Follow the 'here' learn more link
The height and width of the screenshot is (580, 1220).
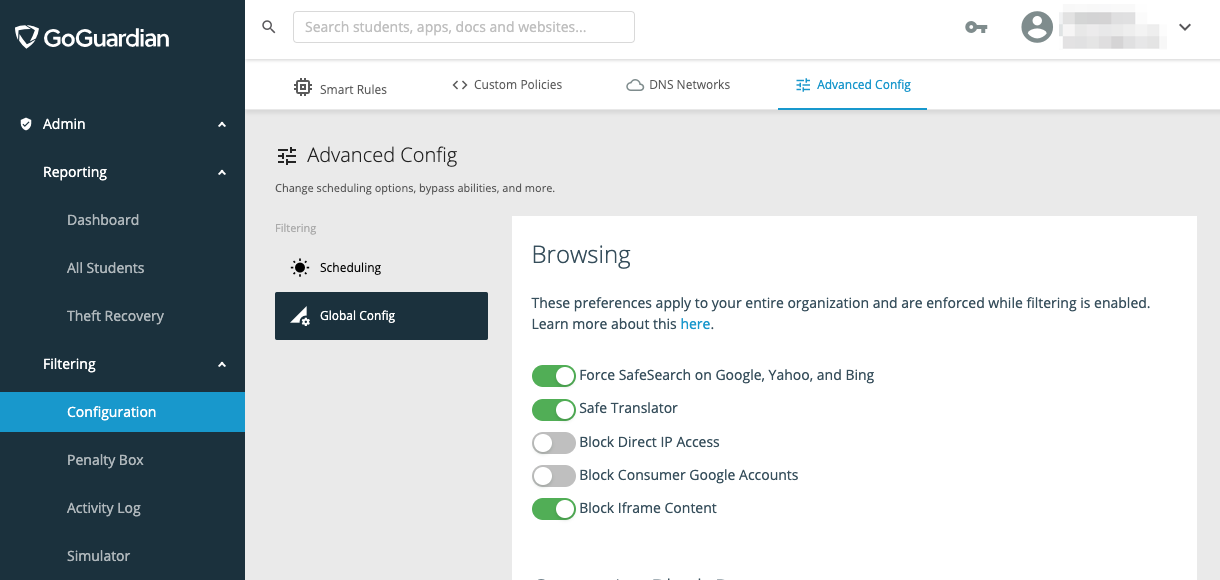pyautogui.click(x=695, y=324)
